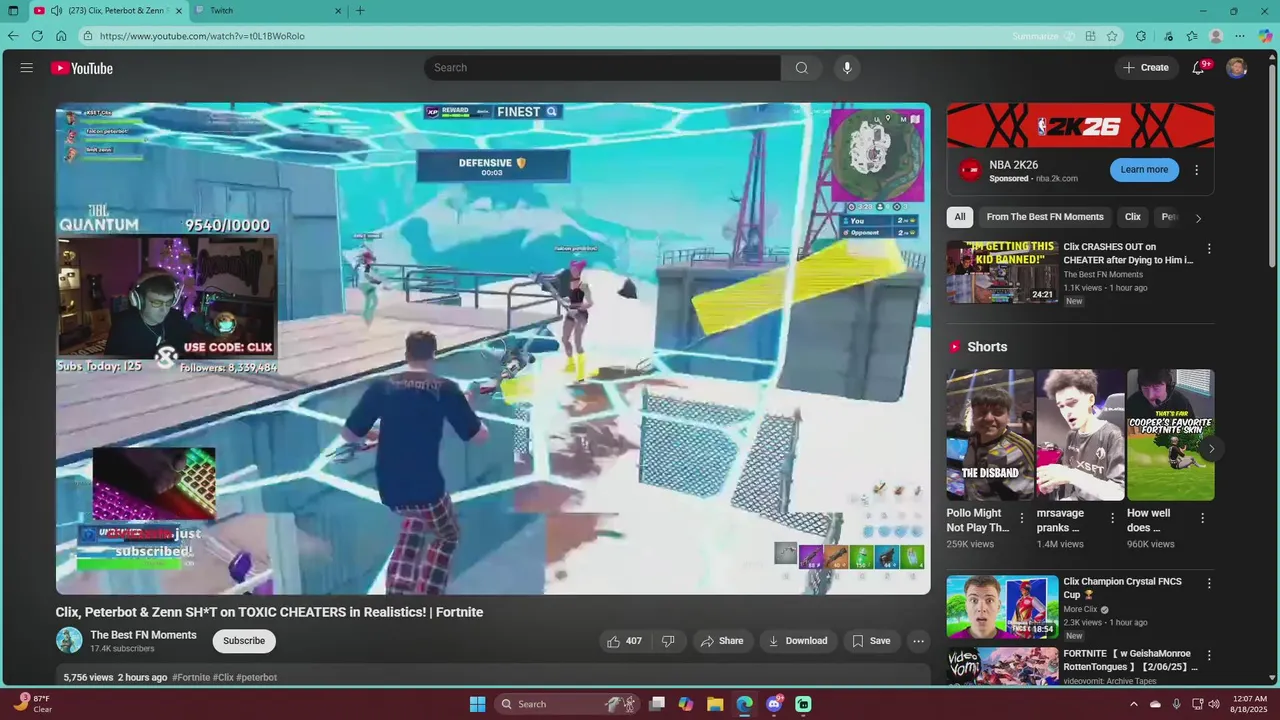Show next Shorts with the arrow
The image size is (1280, 720).
click(x=1211, y=448)
